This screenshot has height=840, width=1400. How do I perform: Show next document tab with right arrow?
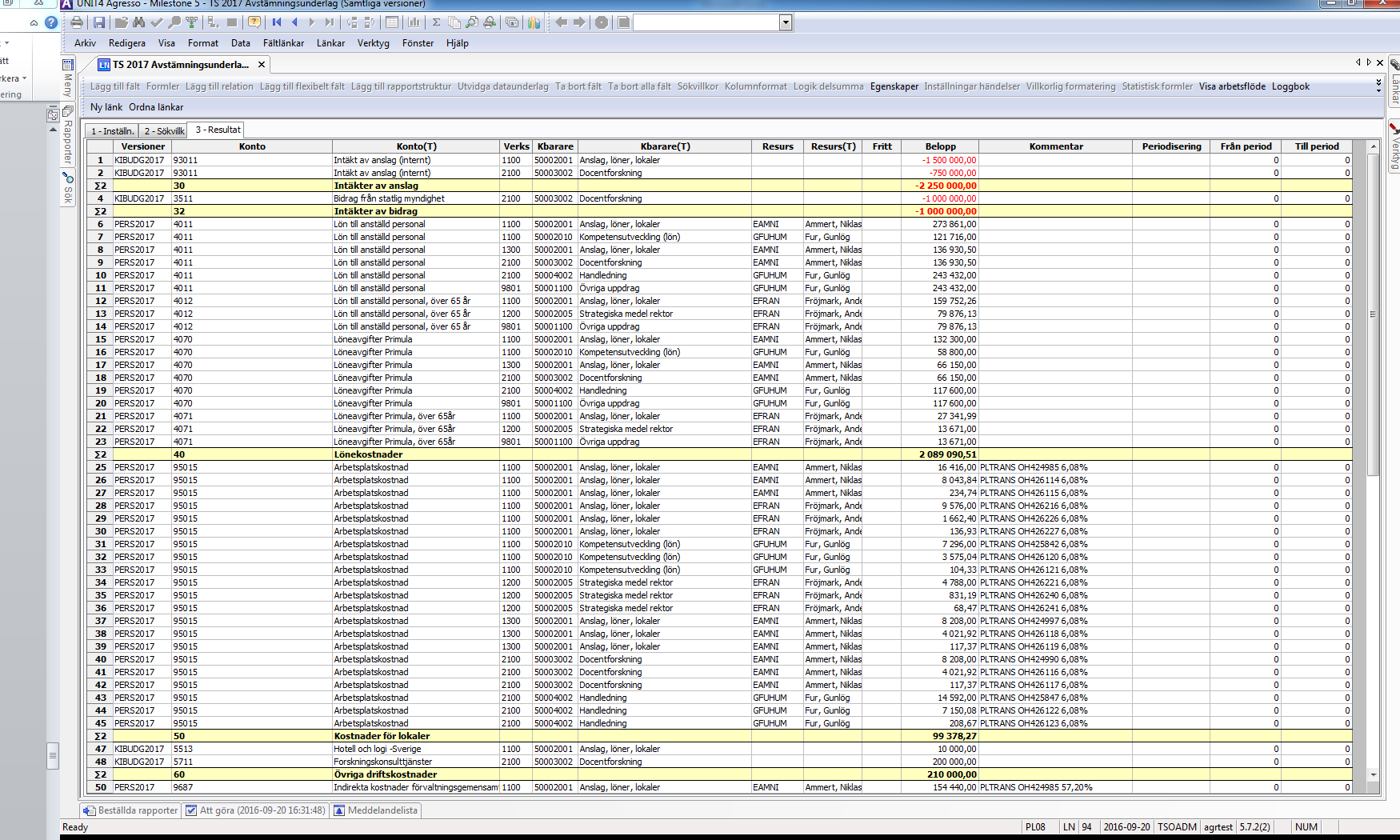tap(1369, 62)
